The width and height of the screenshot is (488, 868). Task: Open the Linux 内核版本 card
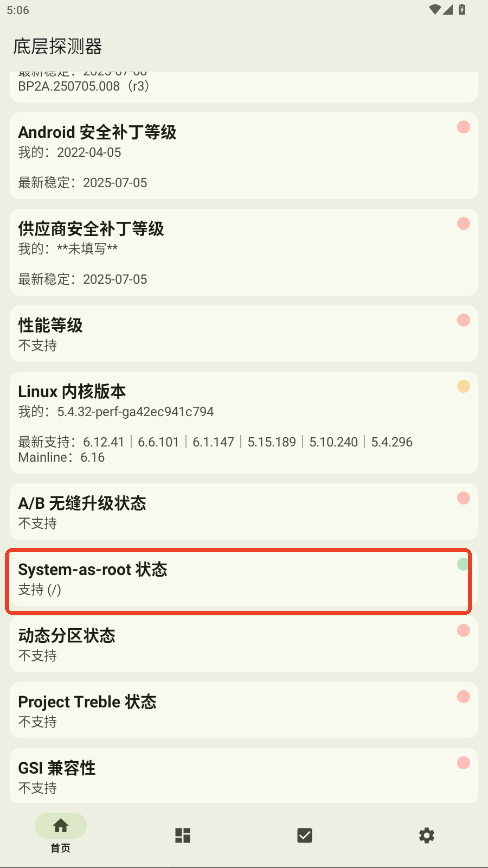(243, 423)
